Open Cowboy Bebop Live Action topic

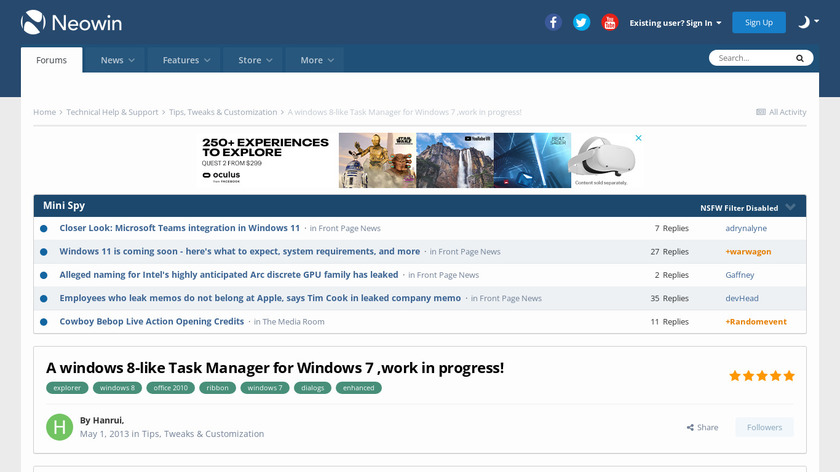tap(152, 321)
